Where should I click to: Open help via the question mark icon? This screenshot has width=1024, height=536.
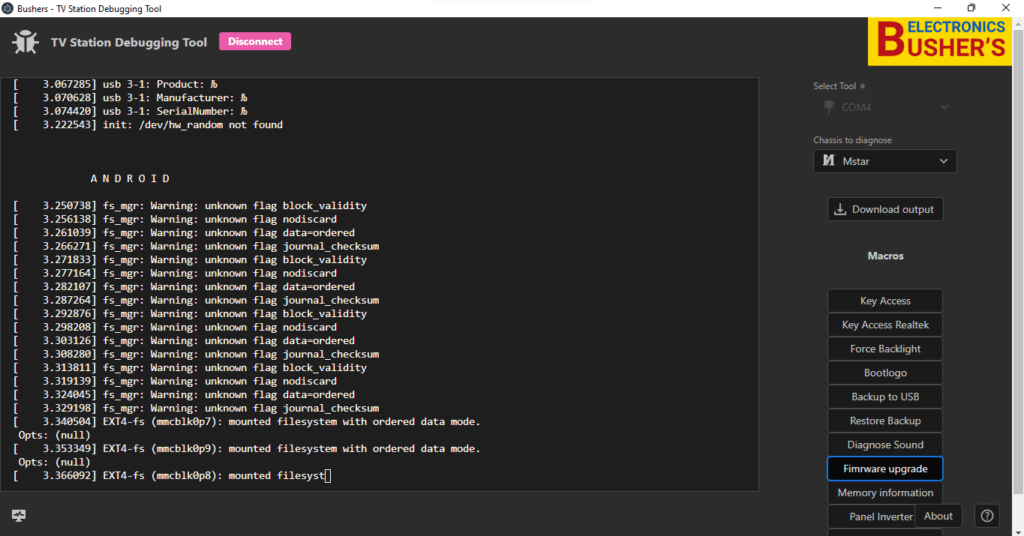[987, 516]
